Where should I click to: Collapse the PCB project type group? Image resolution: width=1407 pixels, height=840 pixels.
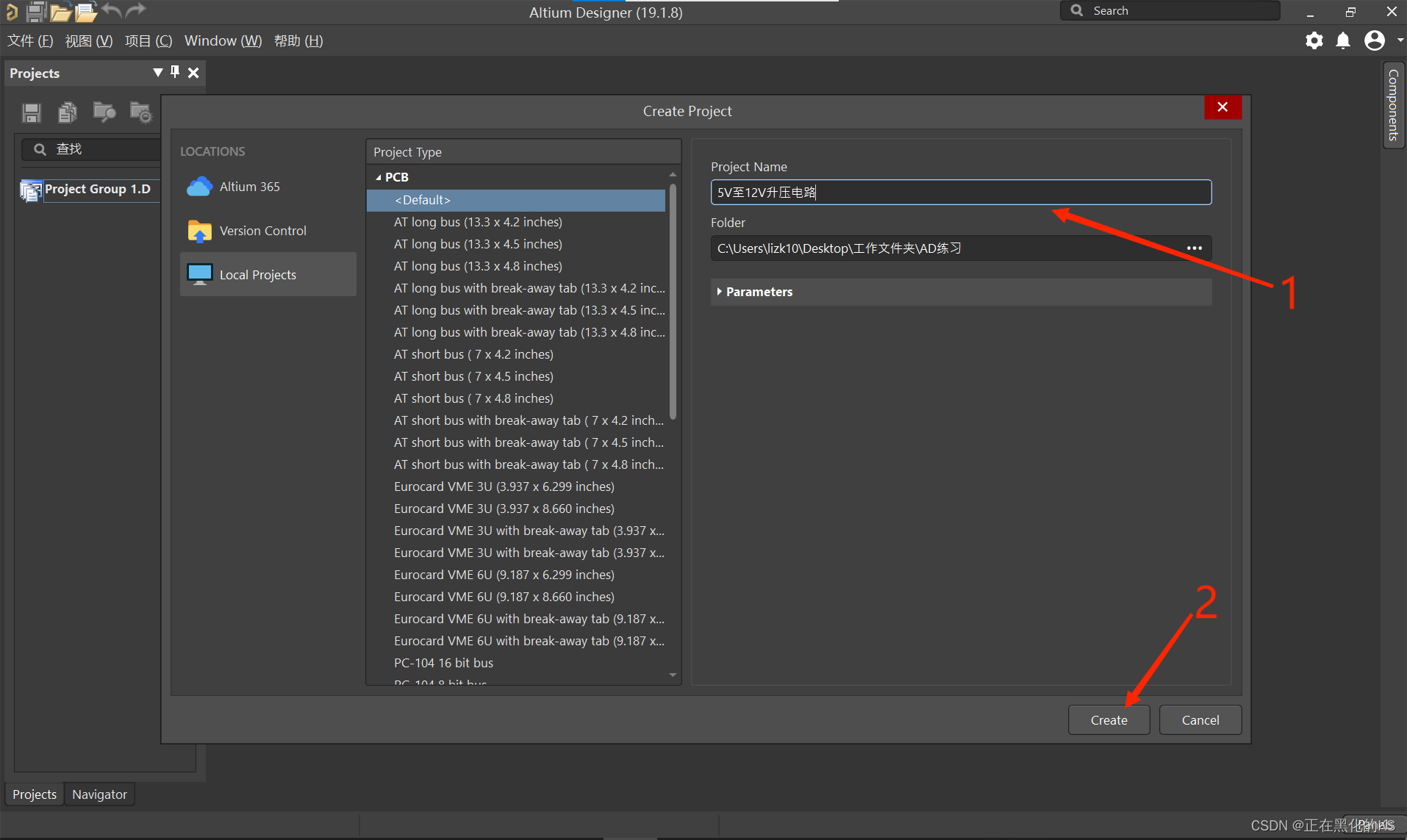[379, 177]
